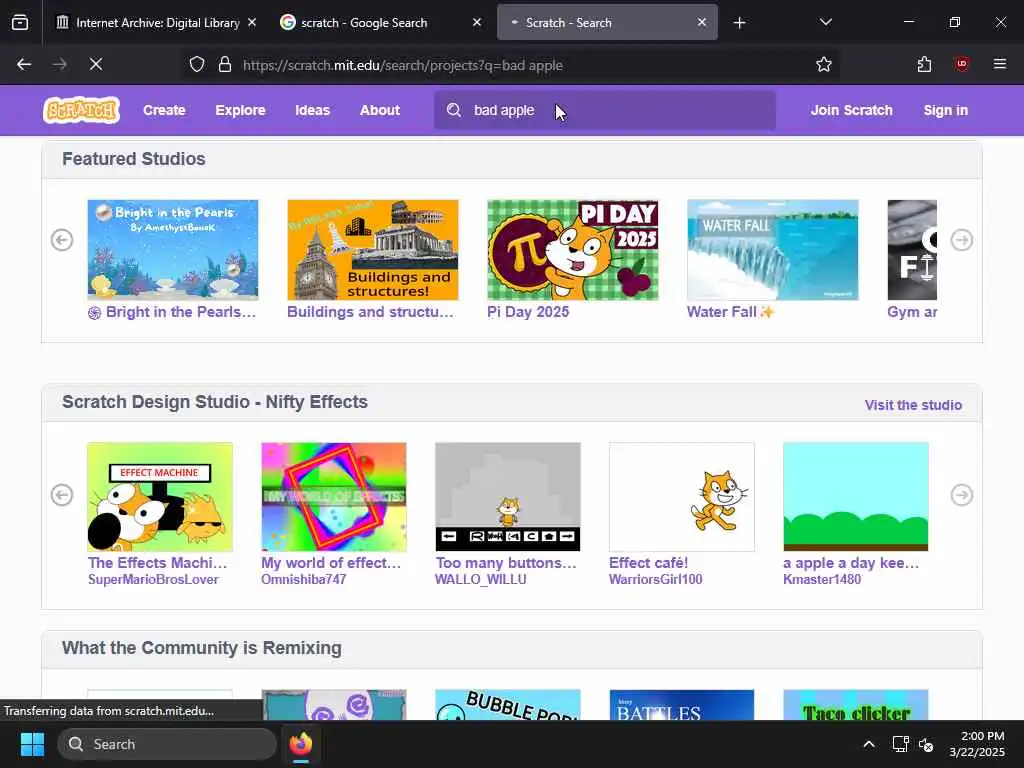This screenshot has height=768, width=1024.
Task: Open the Ideas page
Action: (x=312, y=110)
